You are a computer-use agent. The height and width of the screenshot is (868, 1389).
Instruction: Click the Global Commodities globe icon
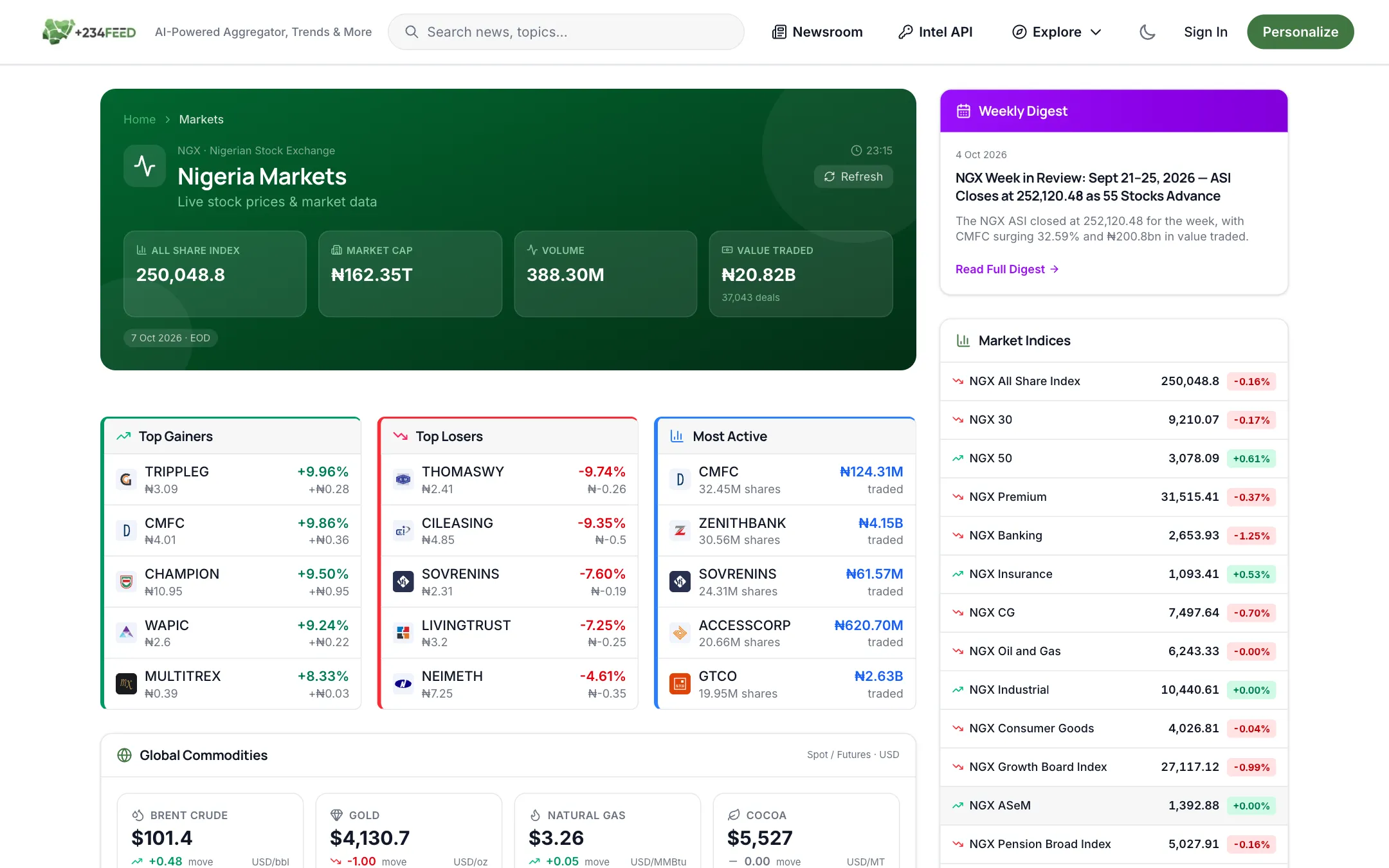point(125,755)
